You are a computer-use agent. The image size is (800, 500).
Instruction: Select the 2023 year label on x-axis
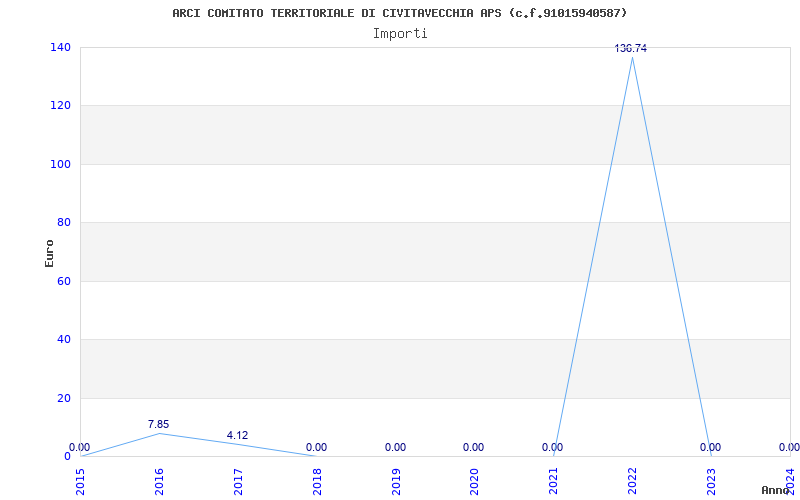pyautogui.click(x=711, y=481)
